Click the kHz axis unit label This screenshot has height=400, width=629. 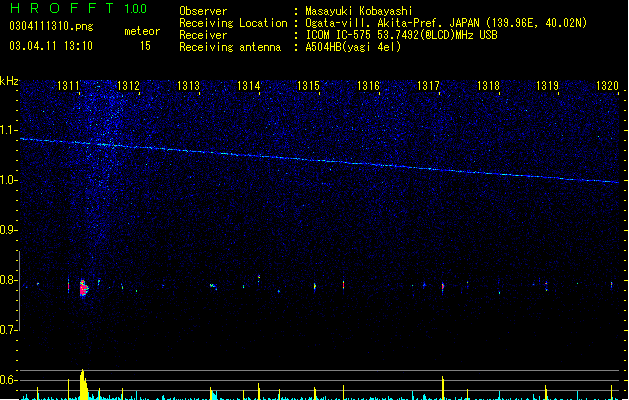point(9,81)
